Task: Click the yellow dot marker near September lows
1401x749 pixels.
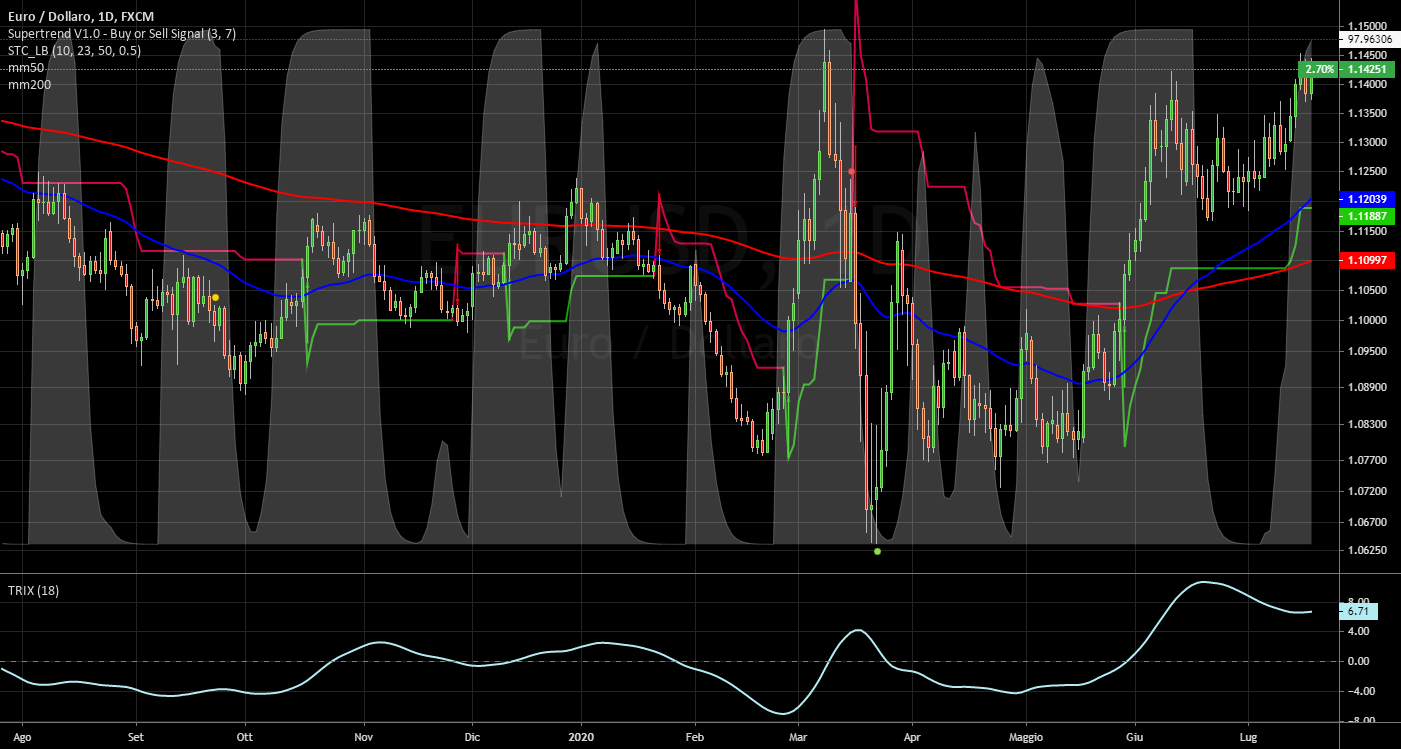Action: 215,297
